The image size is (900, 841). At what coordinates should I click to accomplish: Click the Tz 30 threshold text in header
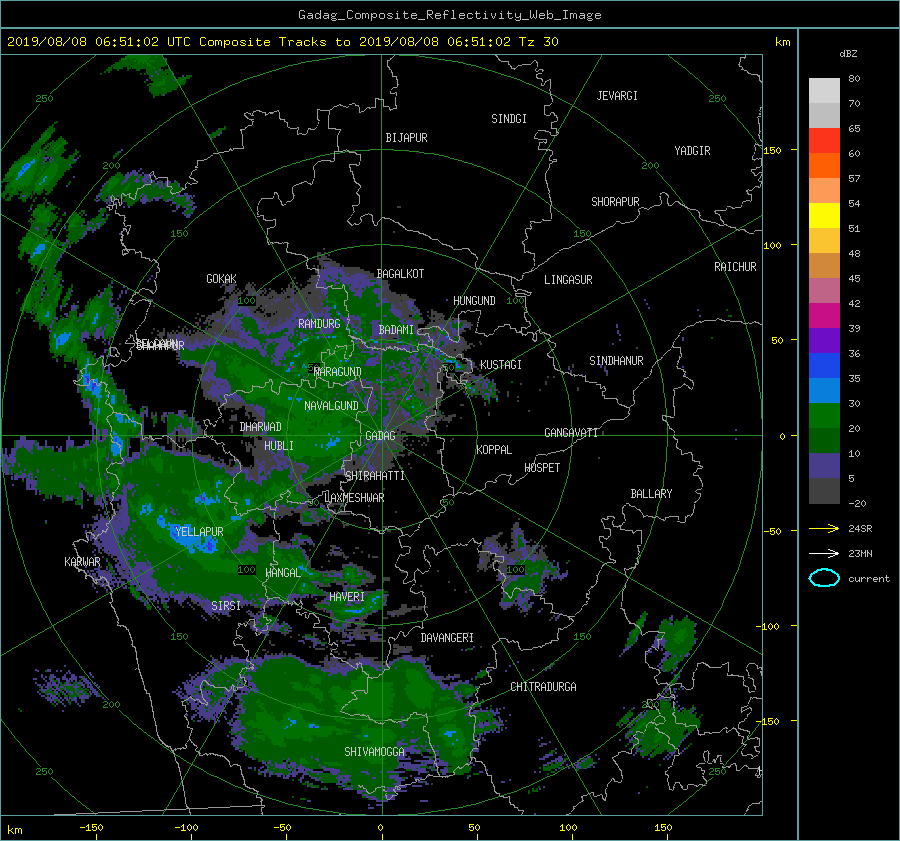[538, 42]
